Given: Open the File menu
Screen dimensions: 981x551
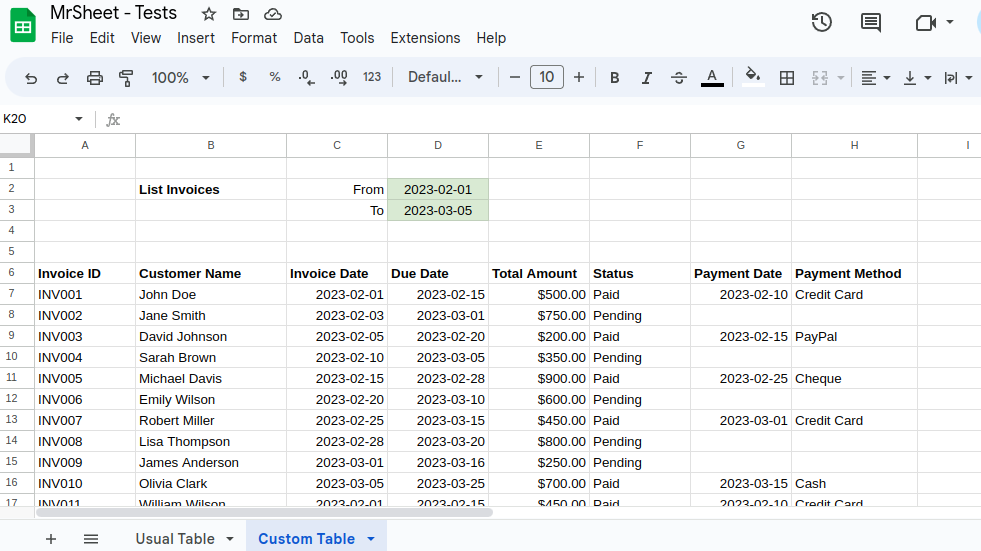Looking at the screenshot, I should (x=62, y=38).
